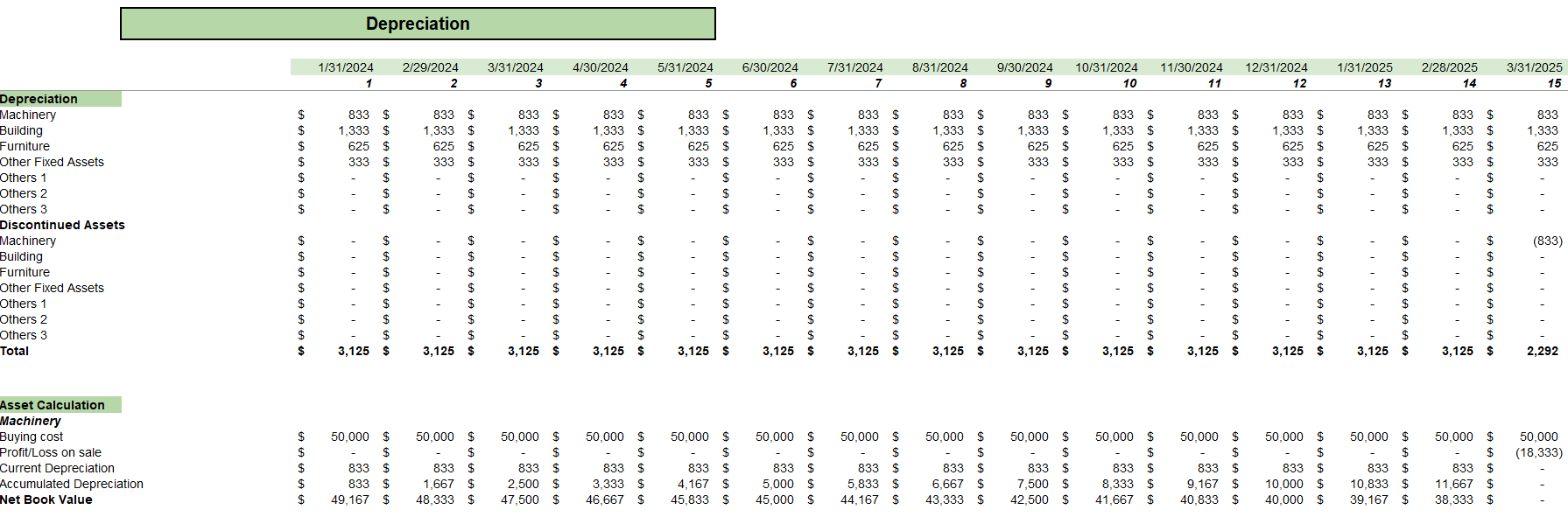Screen dimensions: 1568x524
Task: Click period number 9 cell
Action: click(1048, 83)
